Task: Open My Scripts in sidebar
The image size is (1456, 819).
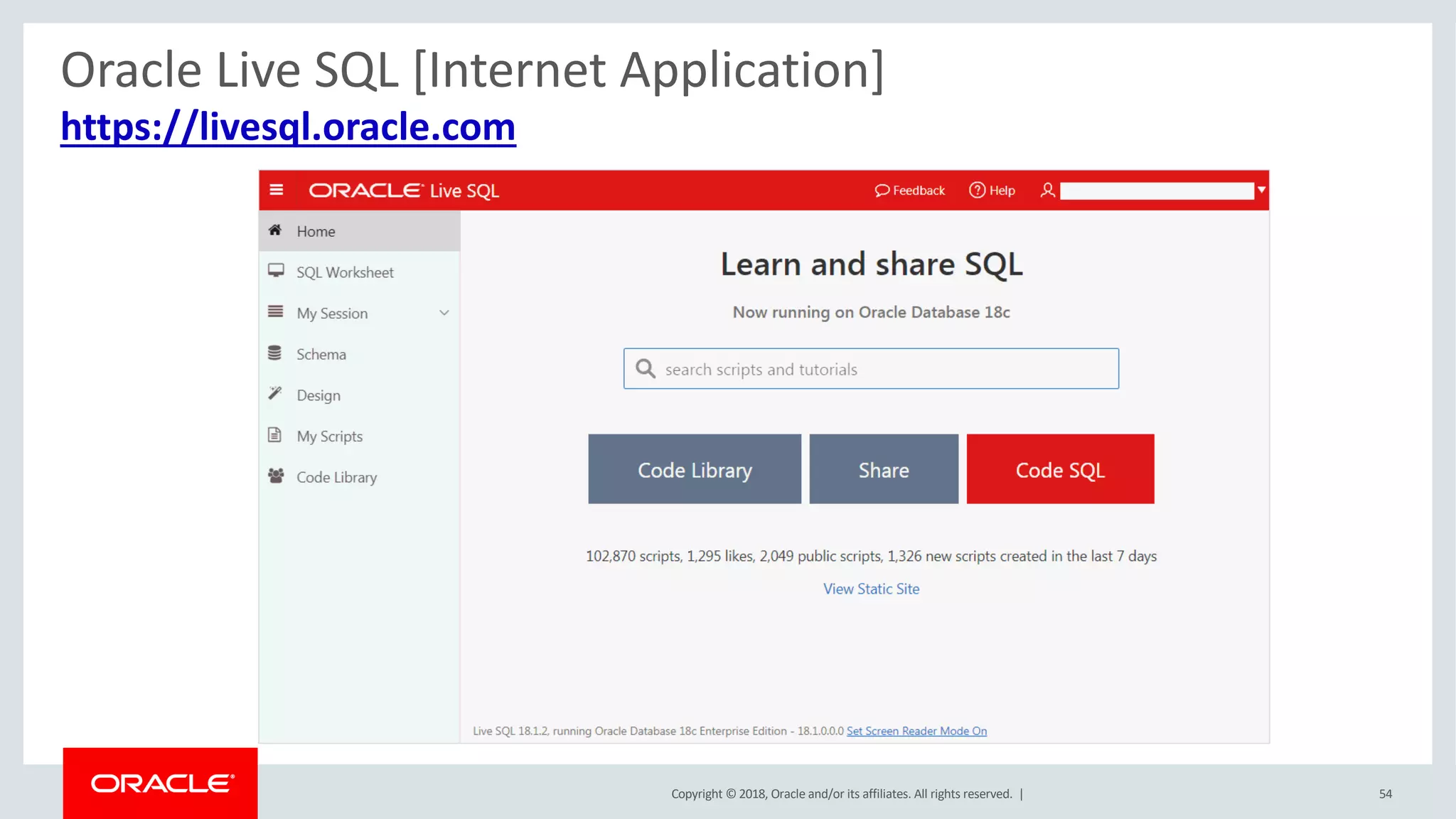Action: [x=360, y=436]
